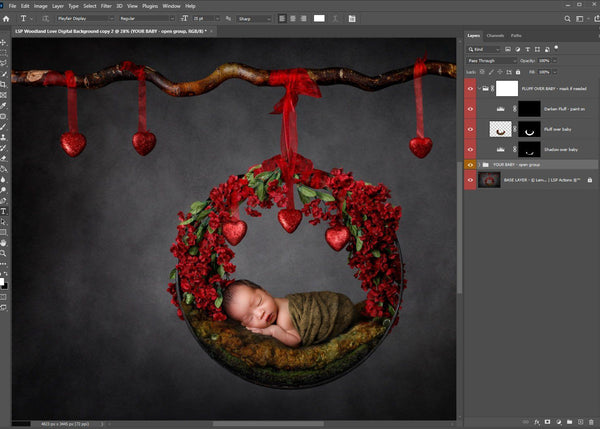This screenshot has width=600, height=429.
Task: Click the Home icon in options bar
Action: coord(6,18)
